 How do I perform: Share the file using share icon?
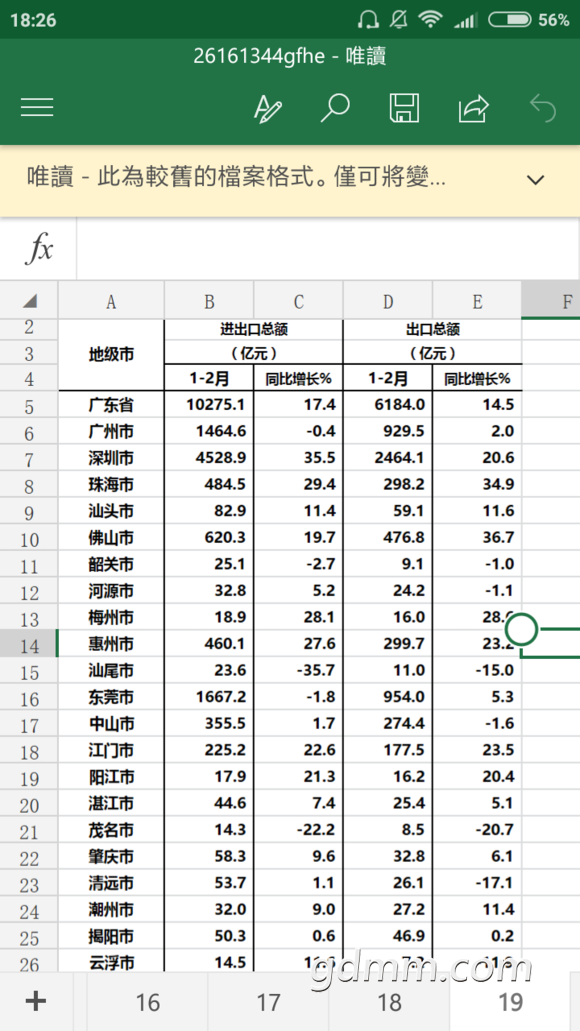tap(473, 108)
